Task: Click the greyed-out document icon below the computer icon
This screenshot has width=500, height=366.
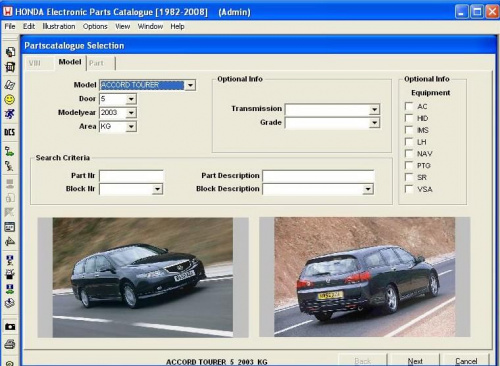Action: coord(10,198)
